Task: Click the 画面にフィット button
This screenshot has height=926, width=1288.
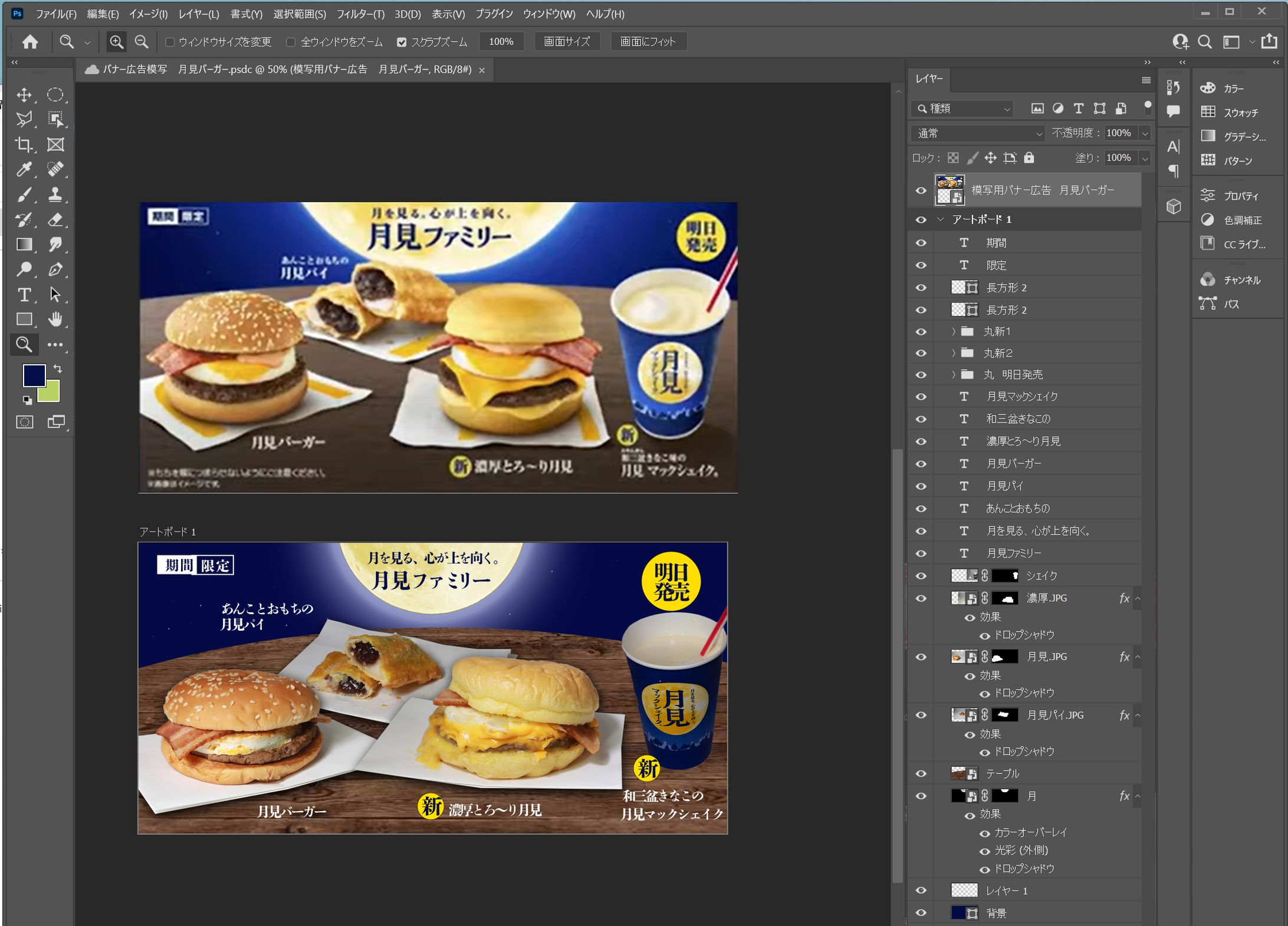Action: click(648, 42)
